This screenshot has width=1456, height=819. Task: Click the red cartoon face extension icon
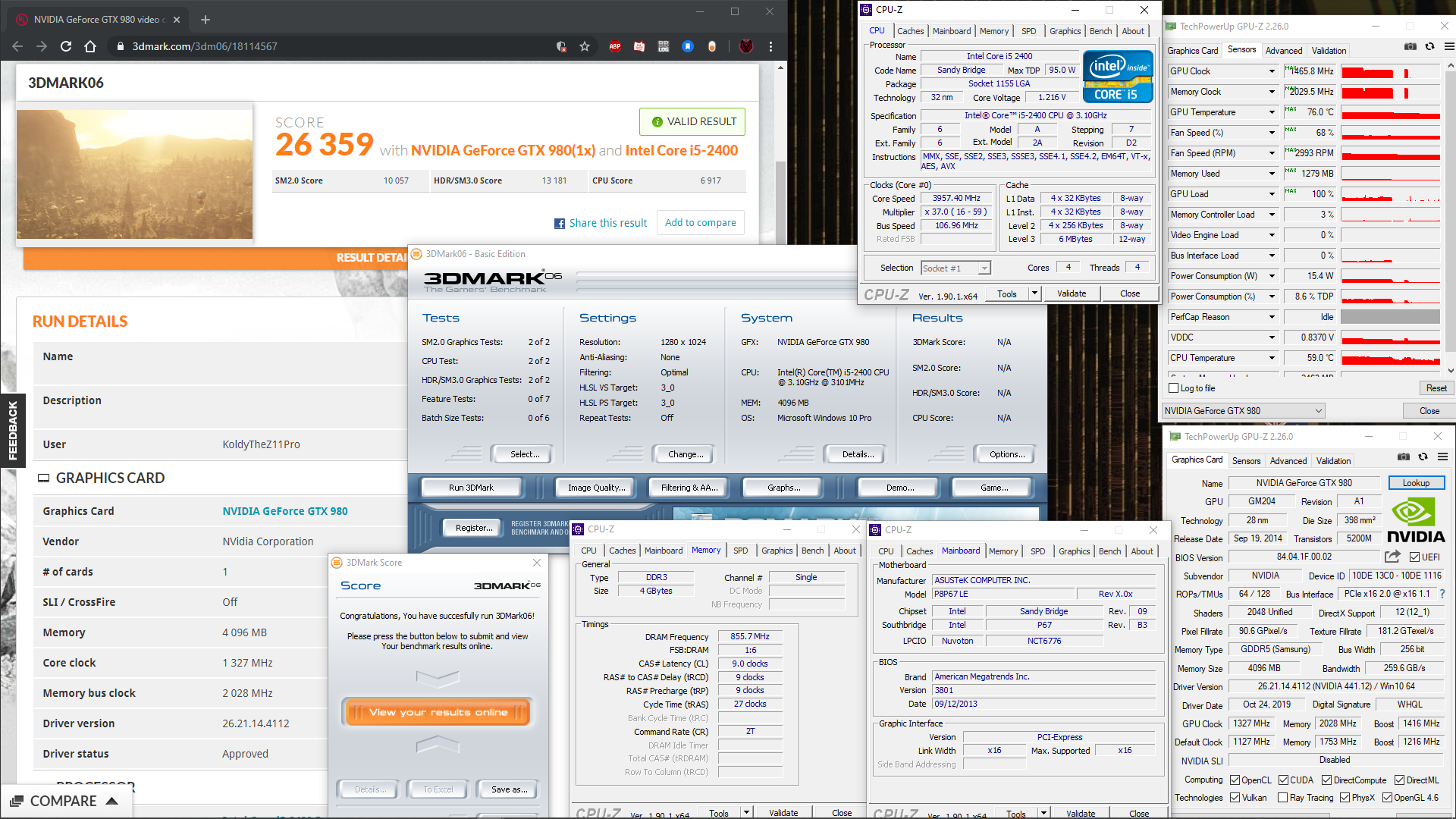[639, 46]
